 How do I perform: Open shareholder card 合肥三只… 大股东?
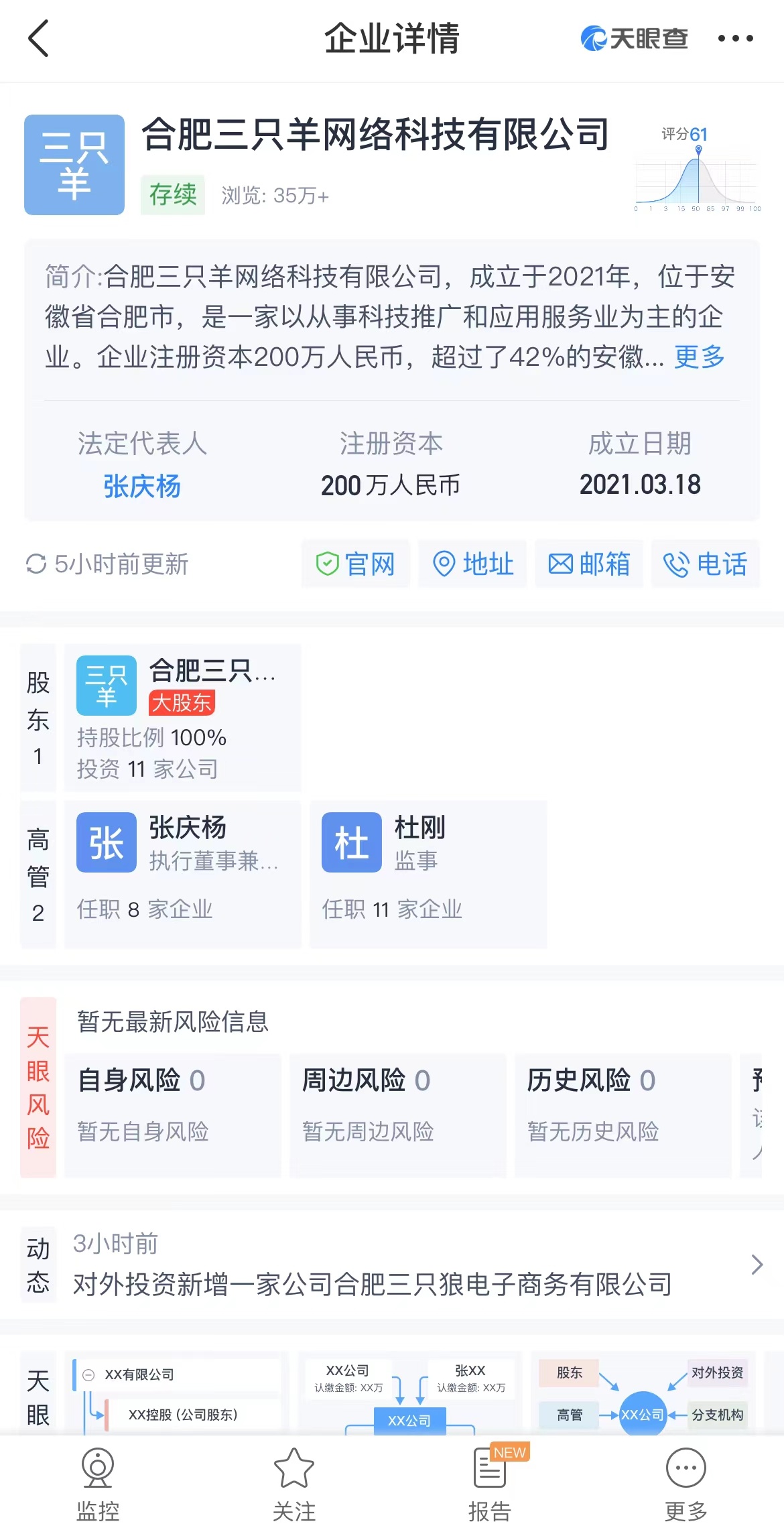click(x=182, y=718)
